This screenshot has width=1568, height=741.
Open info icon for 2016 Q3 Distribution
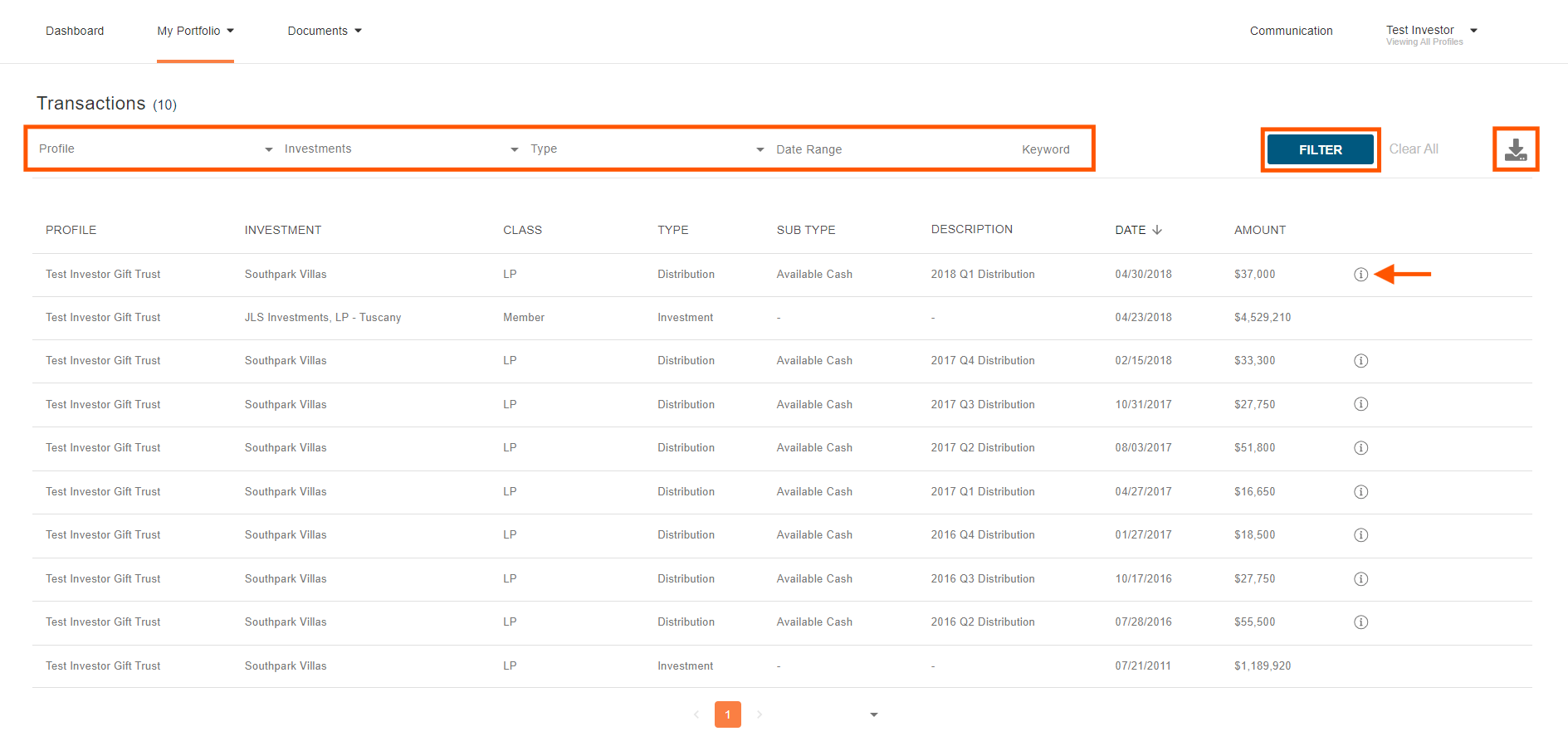1360,579
